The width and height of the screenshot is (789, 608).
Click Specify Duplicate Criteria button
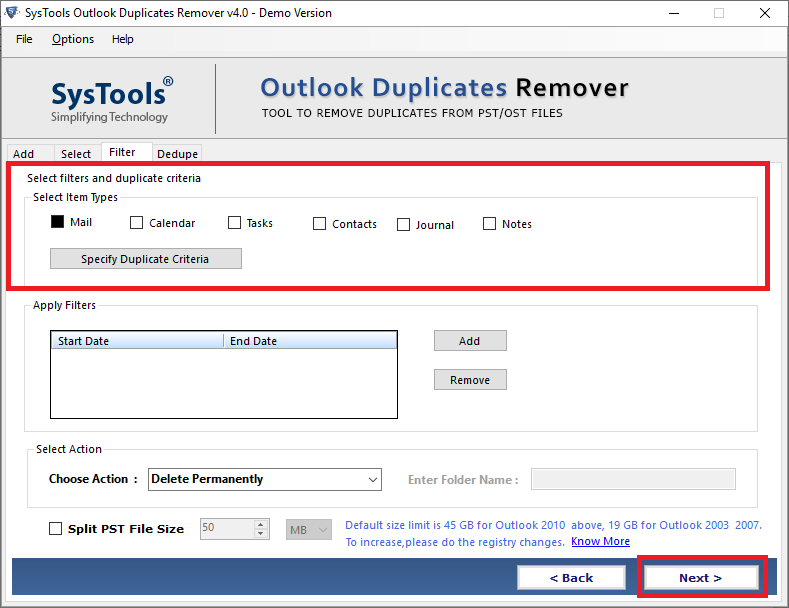pos(146,259)
